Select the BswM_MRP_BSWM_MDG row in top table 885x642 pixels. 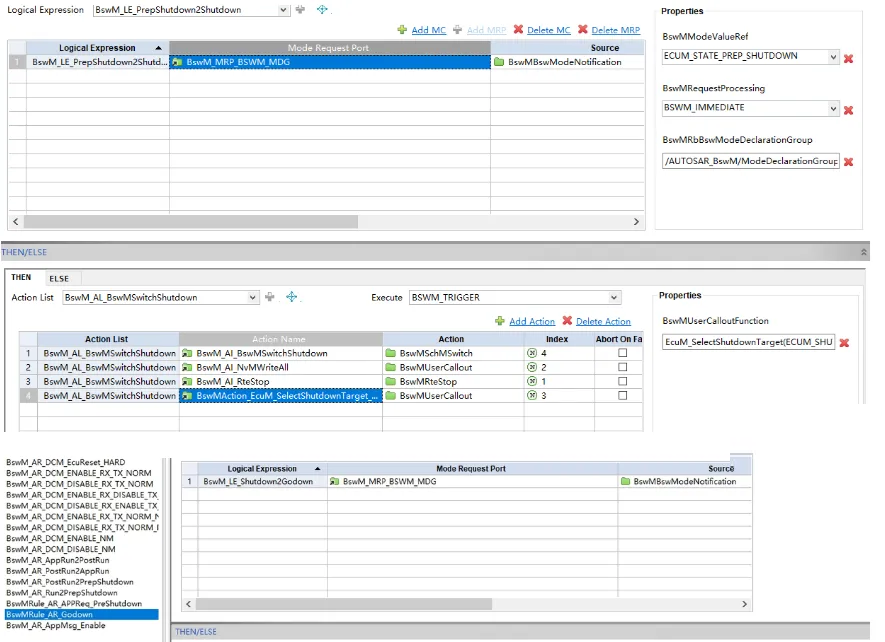(x=330, y=62)
